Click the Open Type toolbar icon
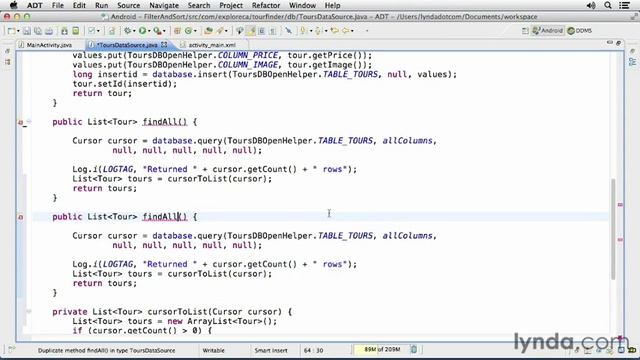This screenshot has width=640, height=360. coord(208,31)
